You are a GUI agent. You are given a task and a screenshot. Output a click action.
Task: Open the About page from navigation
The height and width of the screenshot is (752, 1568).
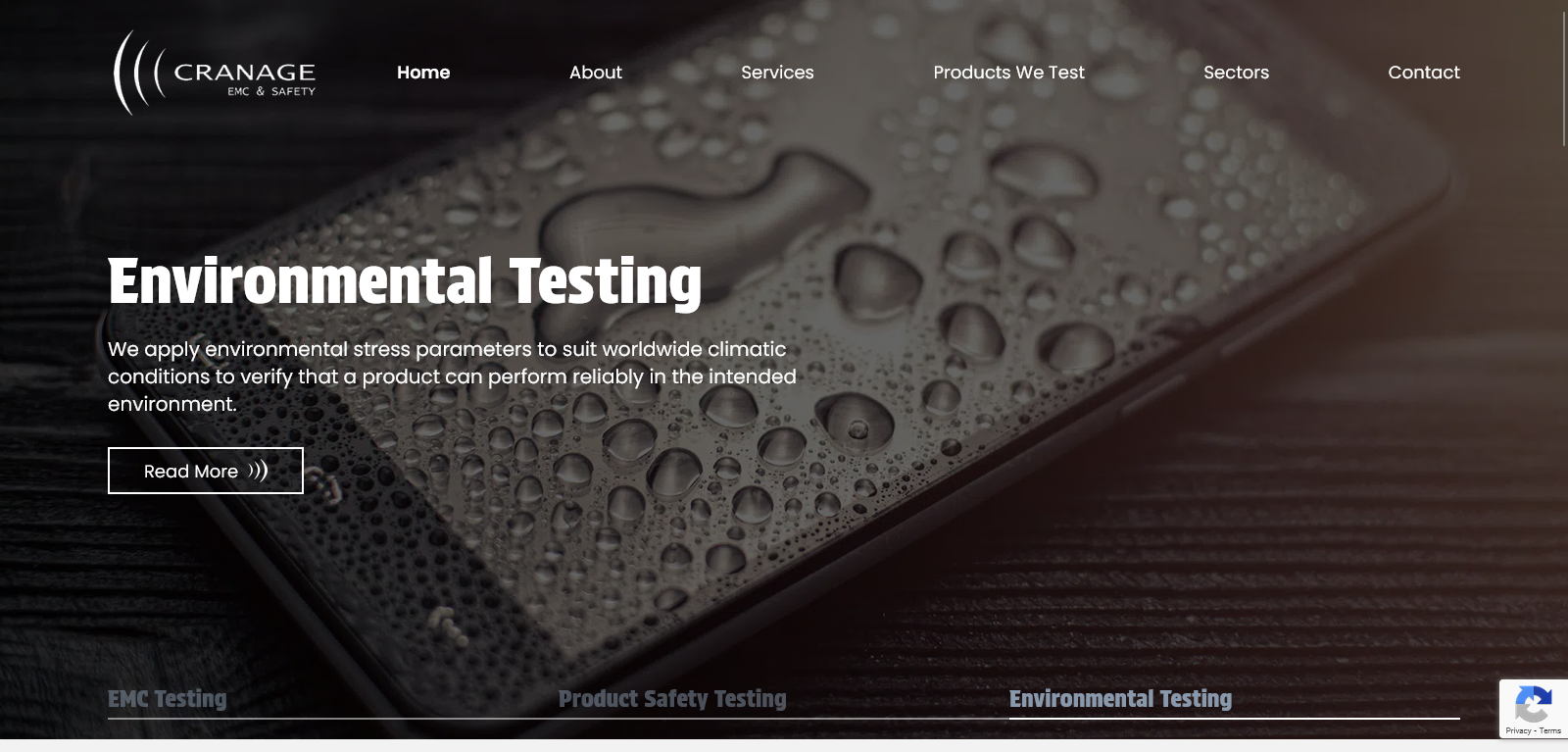(x=596, y=73)
